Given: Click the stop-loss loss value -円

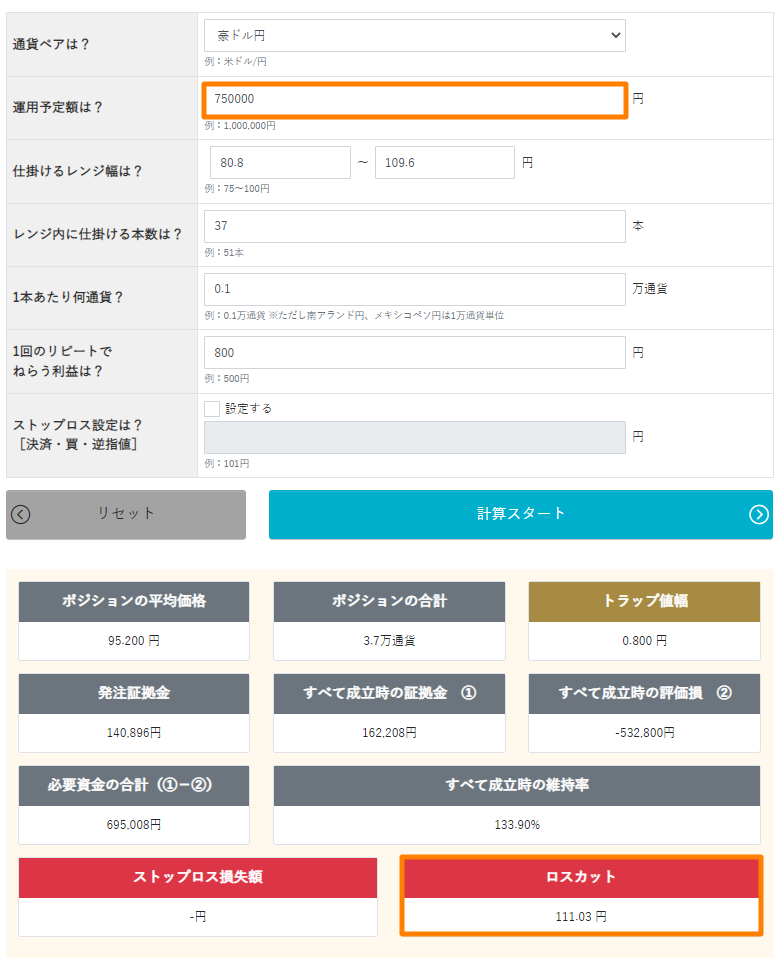Looking at the screenshot, I should [198, 916].
